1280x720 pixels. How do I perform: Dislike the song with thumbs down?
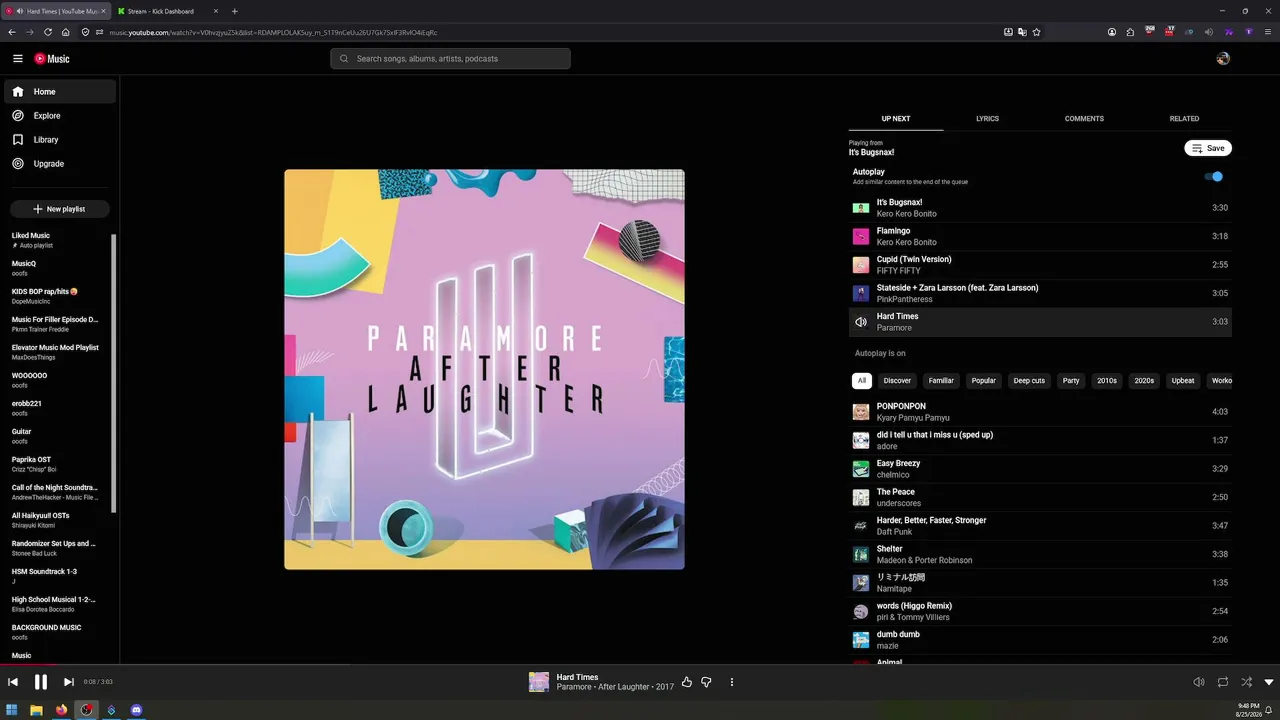point(706,682)
